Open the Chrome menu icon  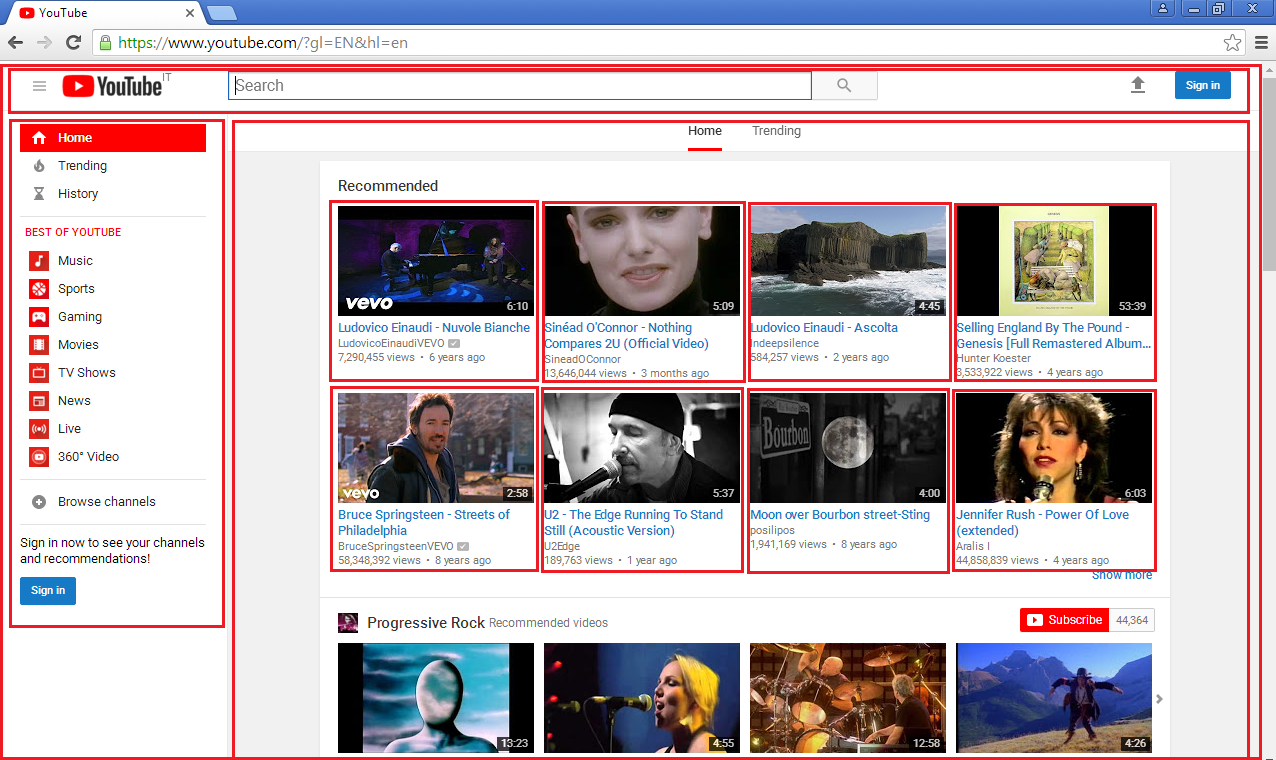(1261, 43)
